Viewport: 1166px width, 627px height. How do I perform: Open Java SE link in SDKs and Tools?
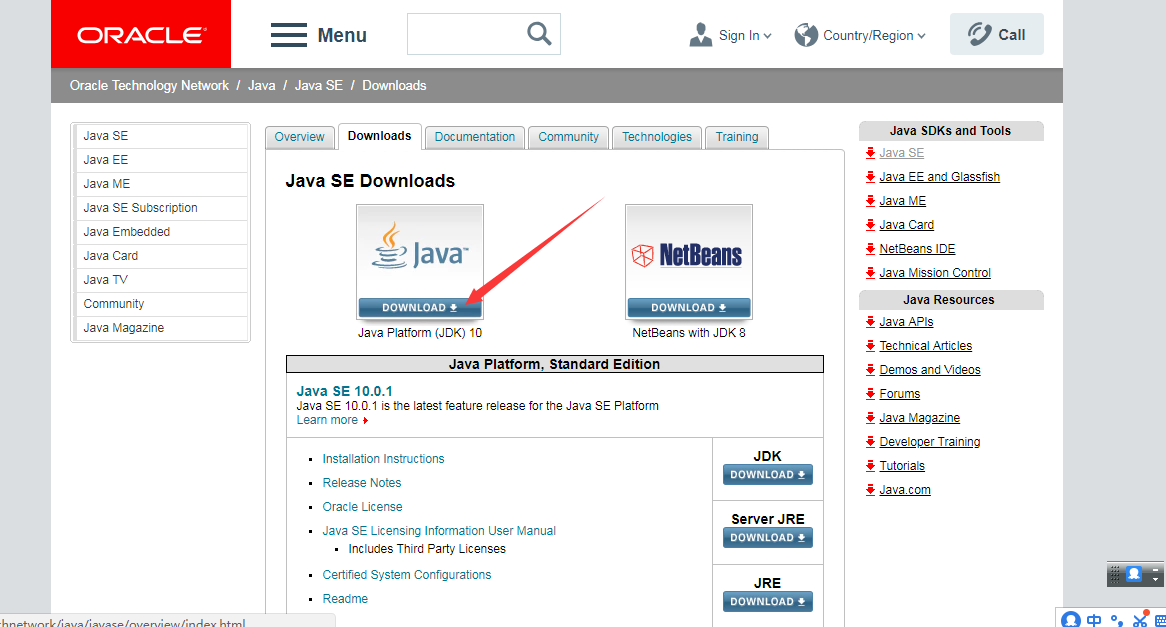901,153
